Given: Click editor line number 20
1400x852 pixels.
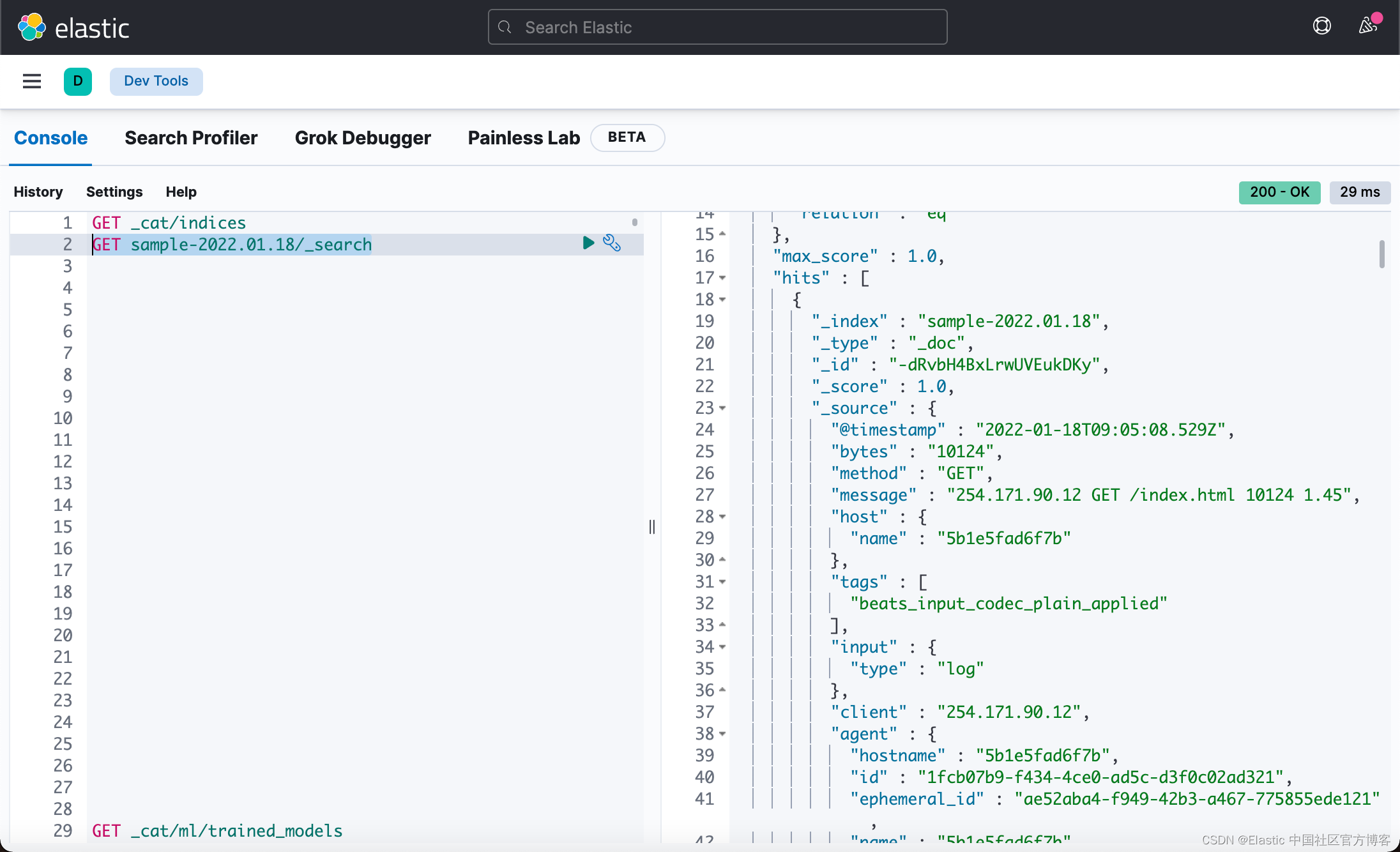Looking at the screenshot, I should point(63,635).
